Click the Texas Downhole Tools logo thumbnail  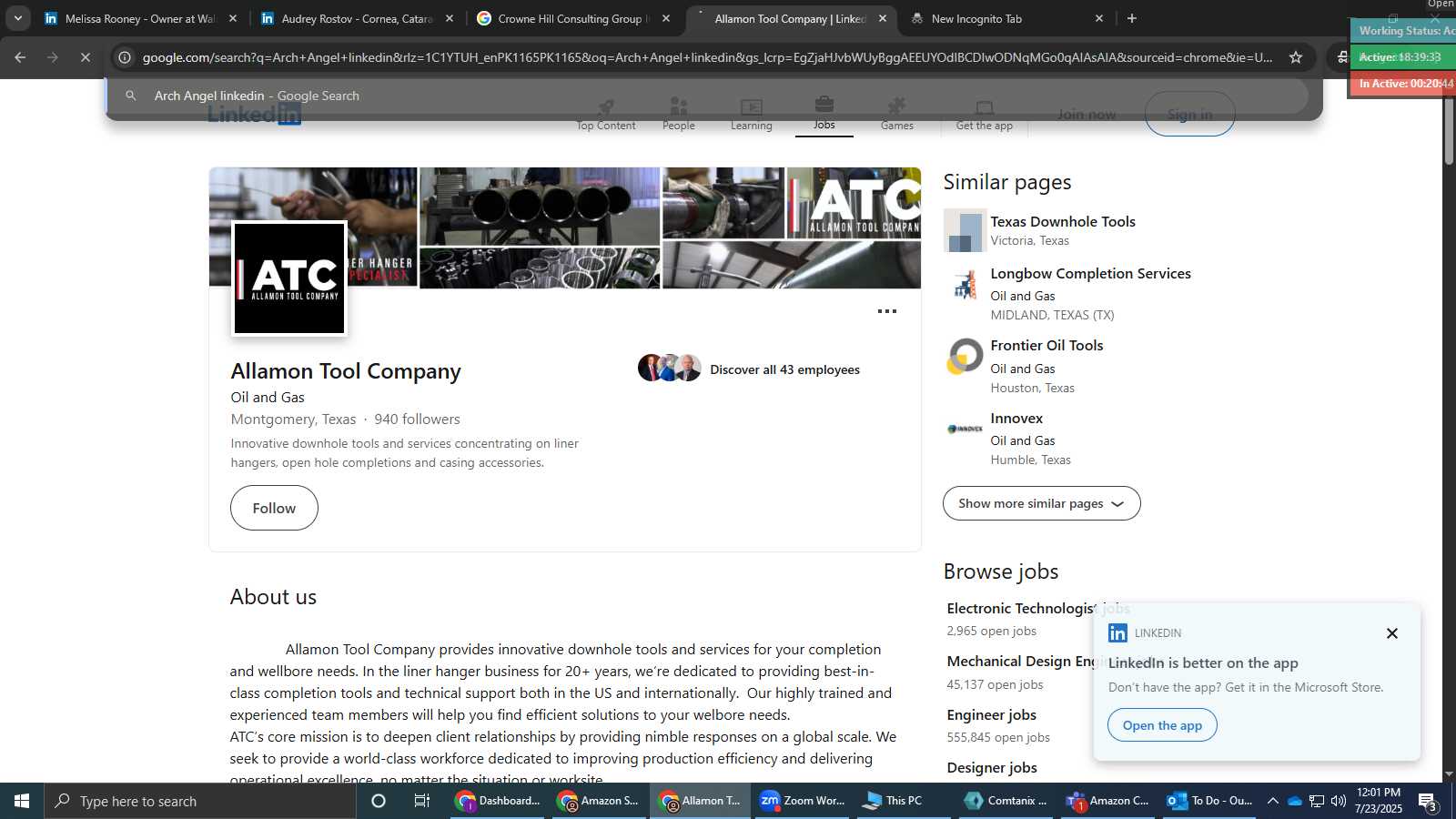pyautogui.click(x=965, y=230)
